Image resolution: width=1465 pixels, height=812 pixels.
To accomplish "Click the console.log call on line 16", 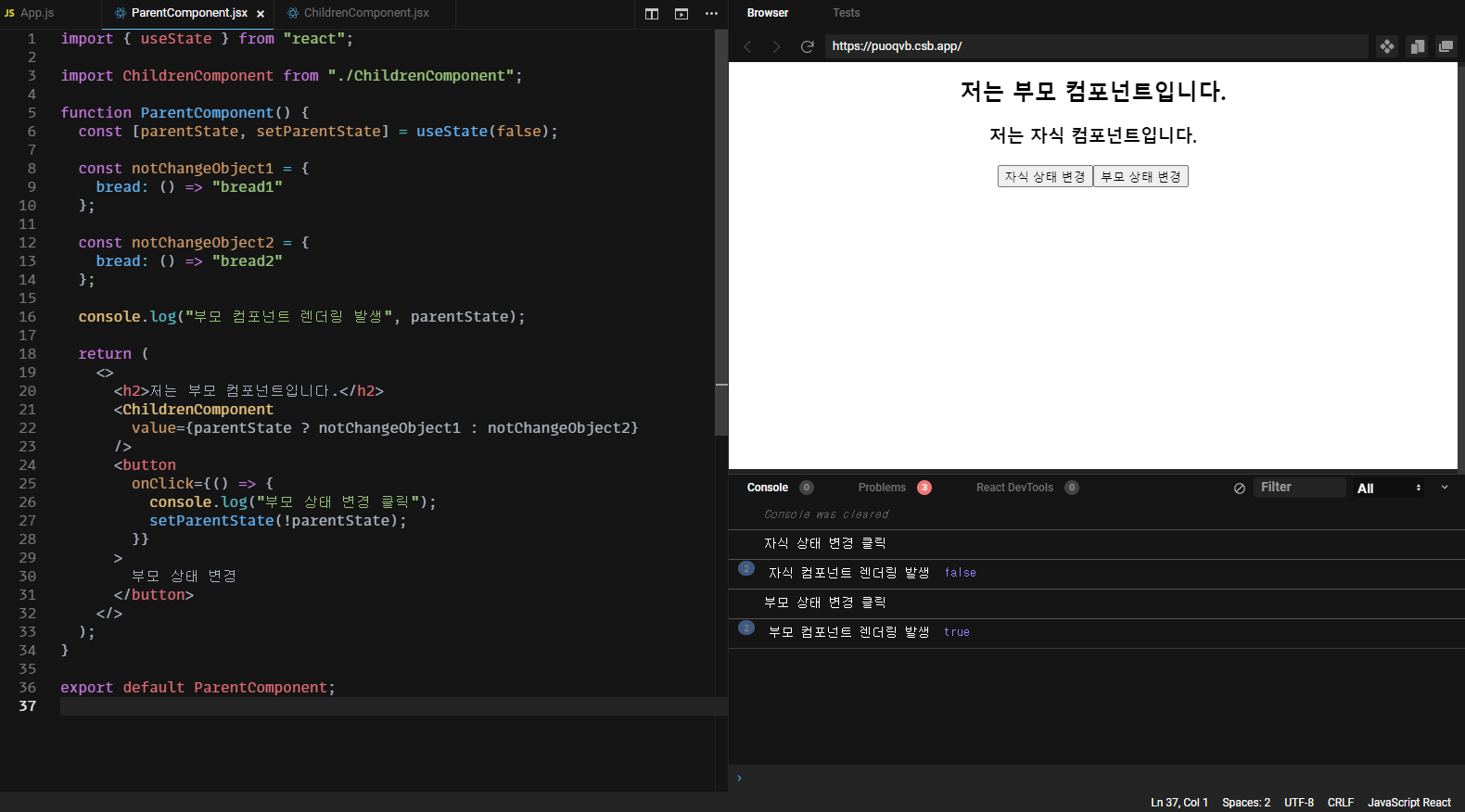I will 301,317.
